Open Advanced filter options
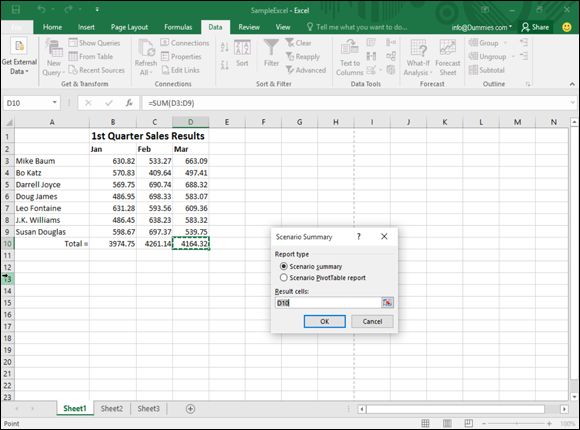Image resolution: width=580 pixels, height=430 pixels. tap(306, 70)
